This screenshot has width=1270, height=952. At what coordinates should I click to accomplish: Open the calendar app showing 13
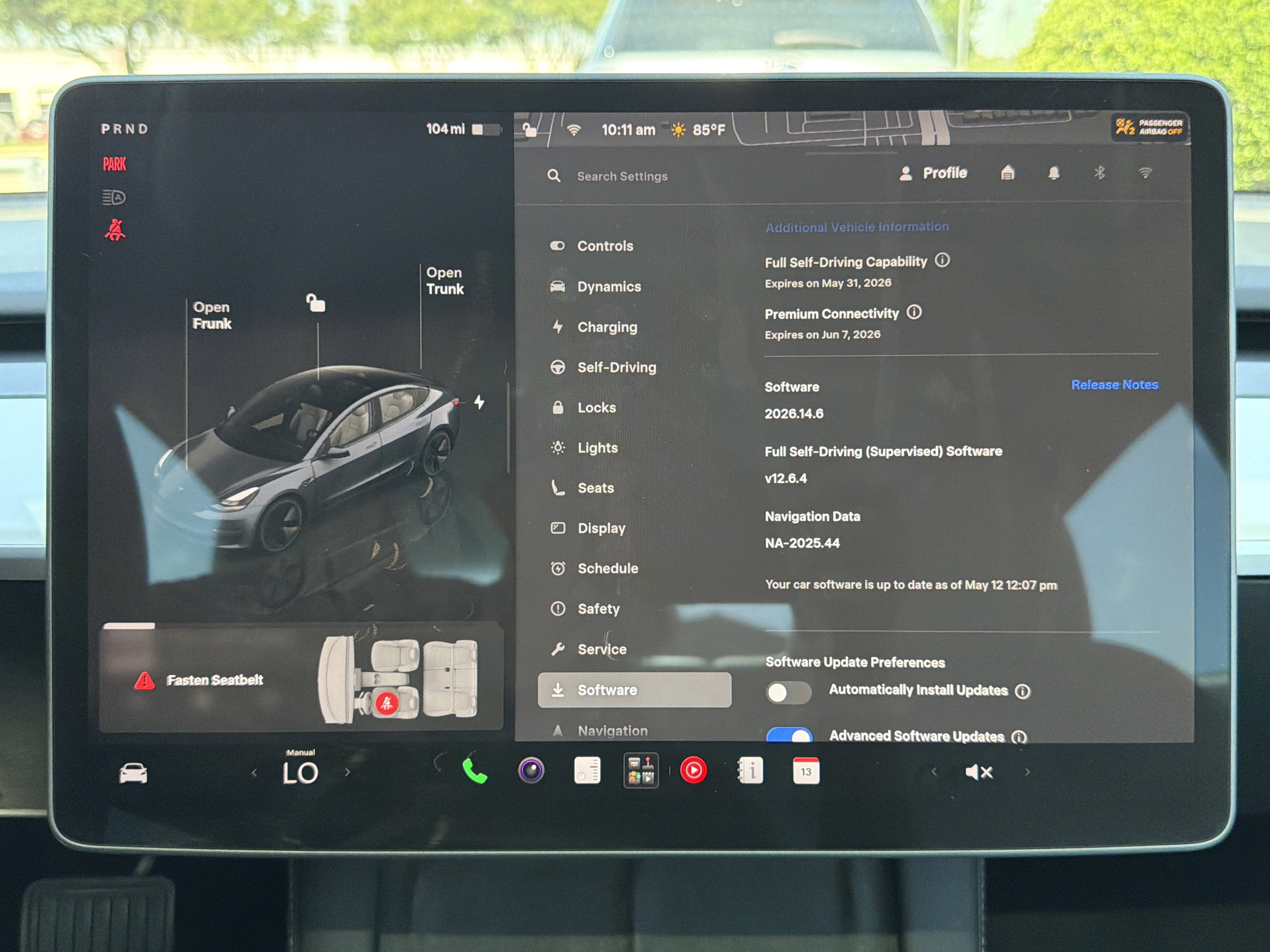pos(806,771)
